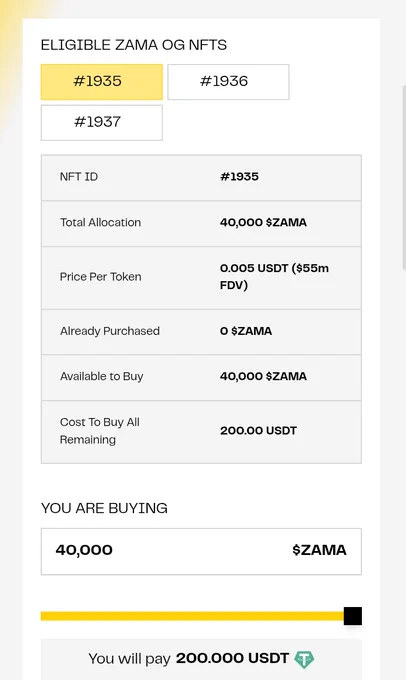This screenshot has width=406, height=680.
Task: Click the You will pay 200.000 USDT summary
Action: (201, 659)
